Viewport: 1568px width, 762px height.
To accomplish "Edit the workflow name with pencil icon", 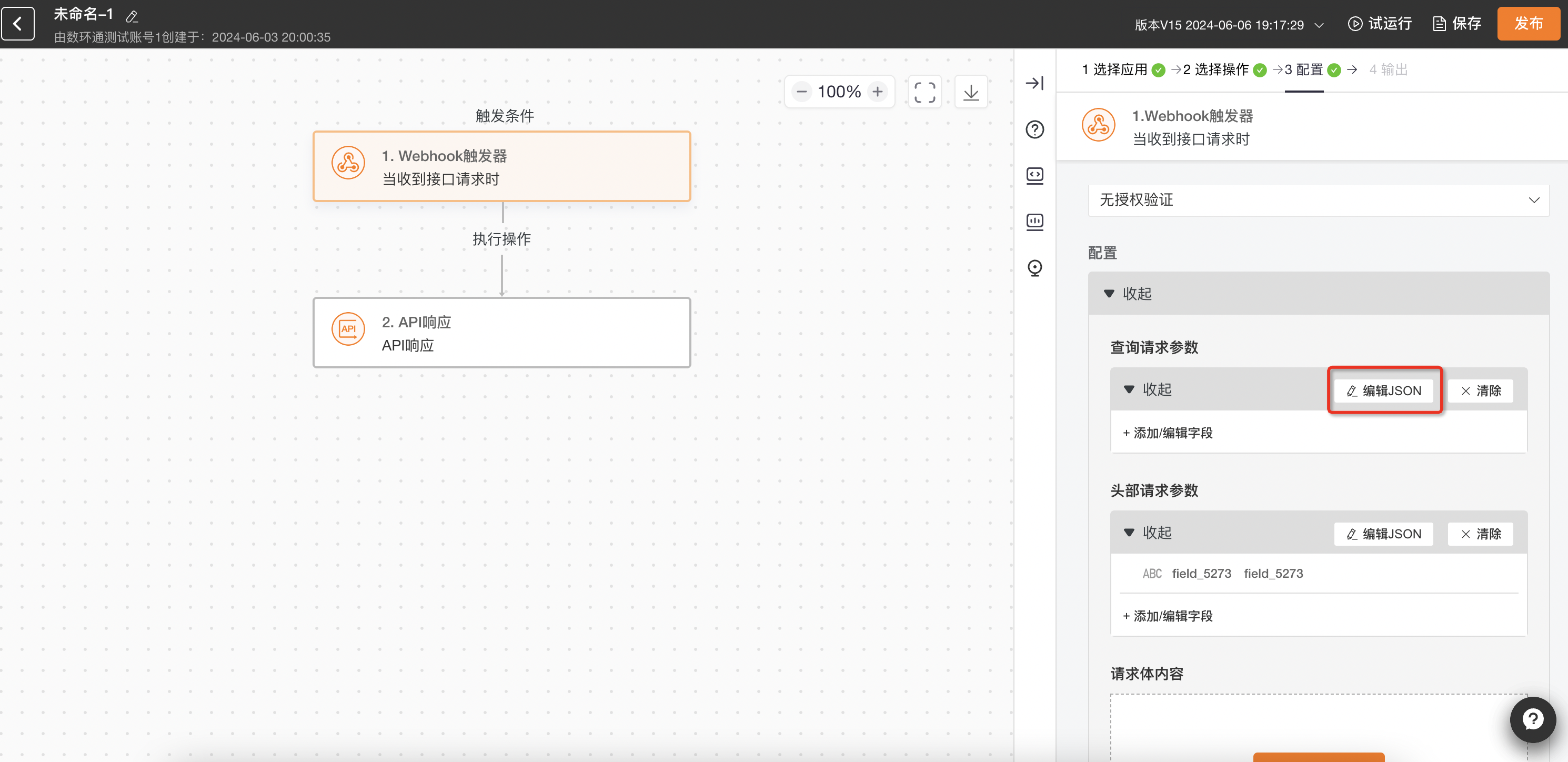I will tap(132, 16).
